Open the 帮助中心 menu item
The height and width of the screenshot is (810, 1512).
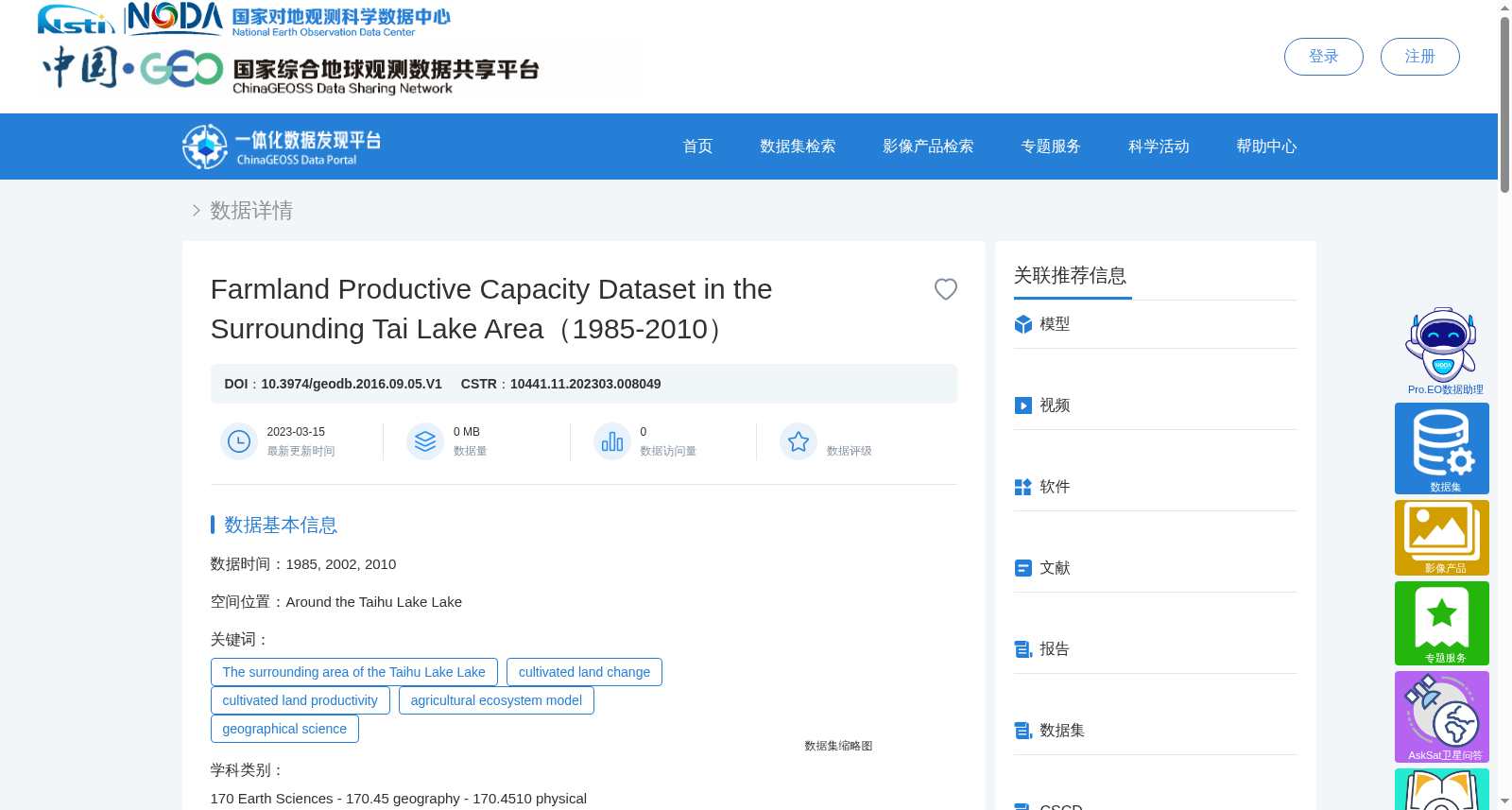pyautogui.click(x=1266, y=146)
